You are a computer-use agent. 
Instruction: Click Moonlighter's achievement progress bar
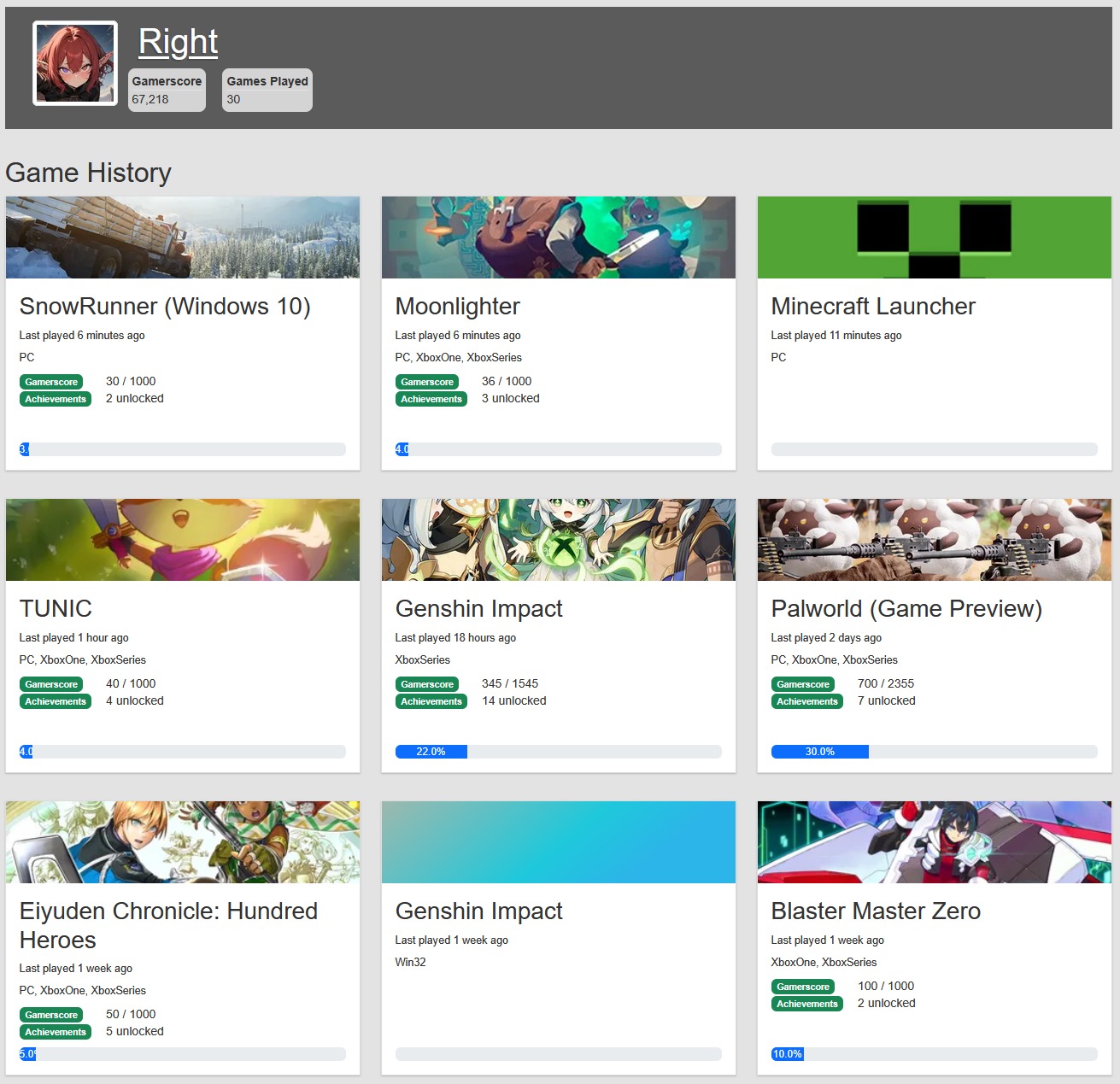(559, 449)
